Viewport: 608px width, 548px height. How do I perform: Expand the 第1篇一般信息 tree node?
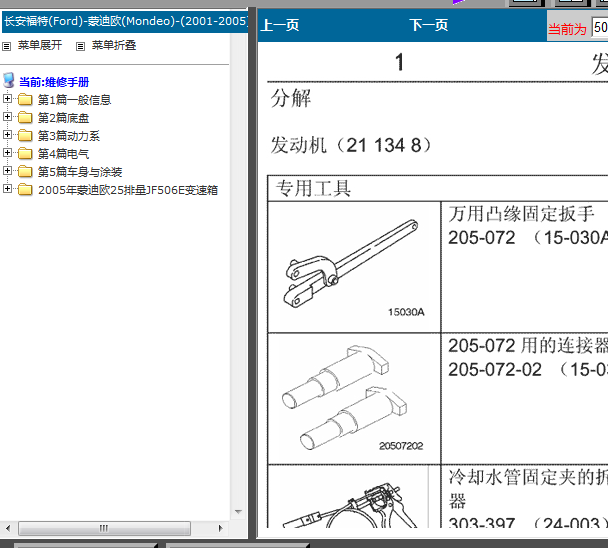click(x=7, y=99)
